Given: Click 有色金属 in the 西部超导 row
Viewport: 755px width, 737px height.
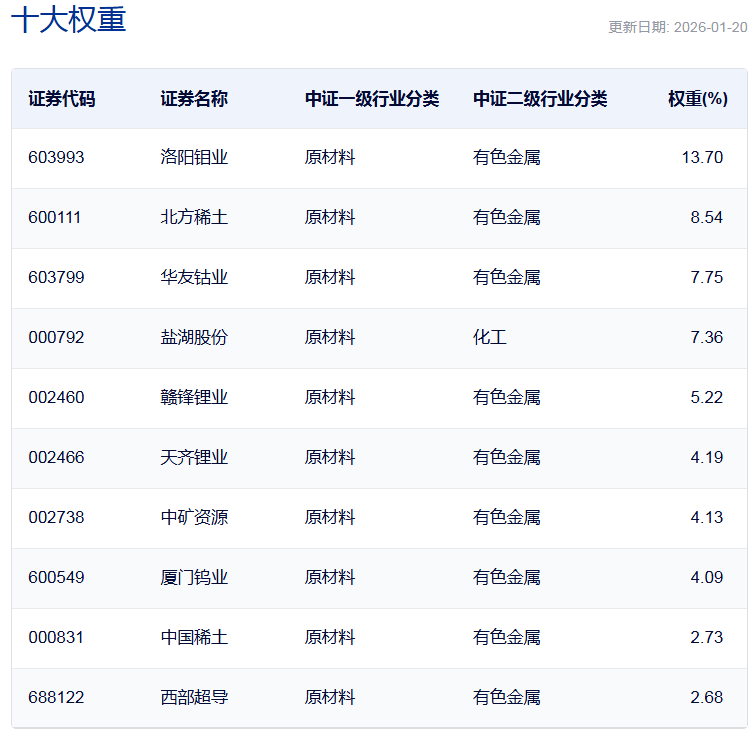Looking at the screenshot, I should (507, 698).
